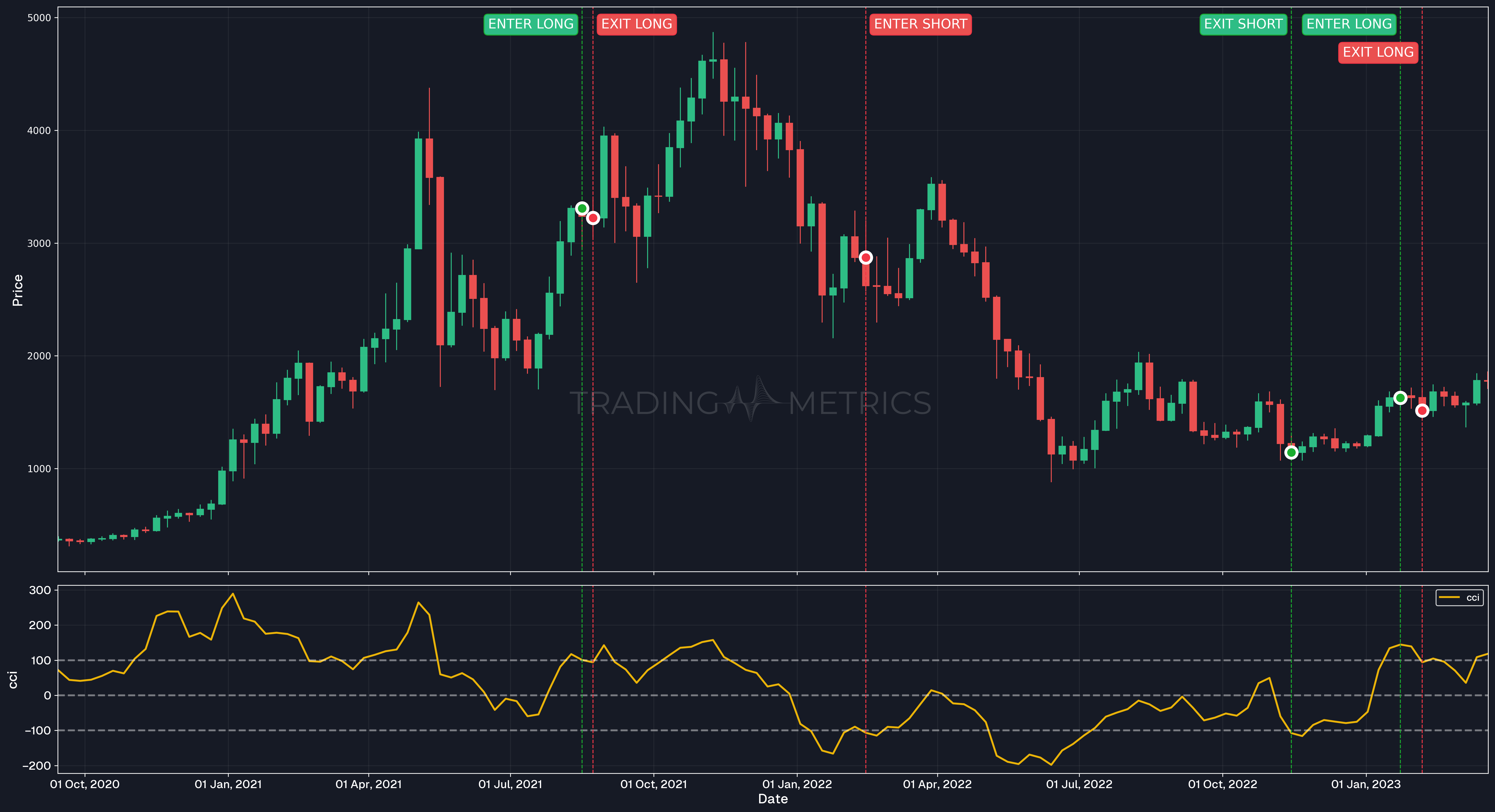Screen dimensions: 1495x812
Task: Click the 5000 price axis label
Action: [39, 18]
